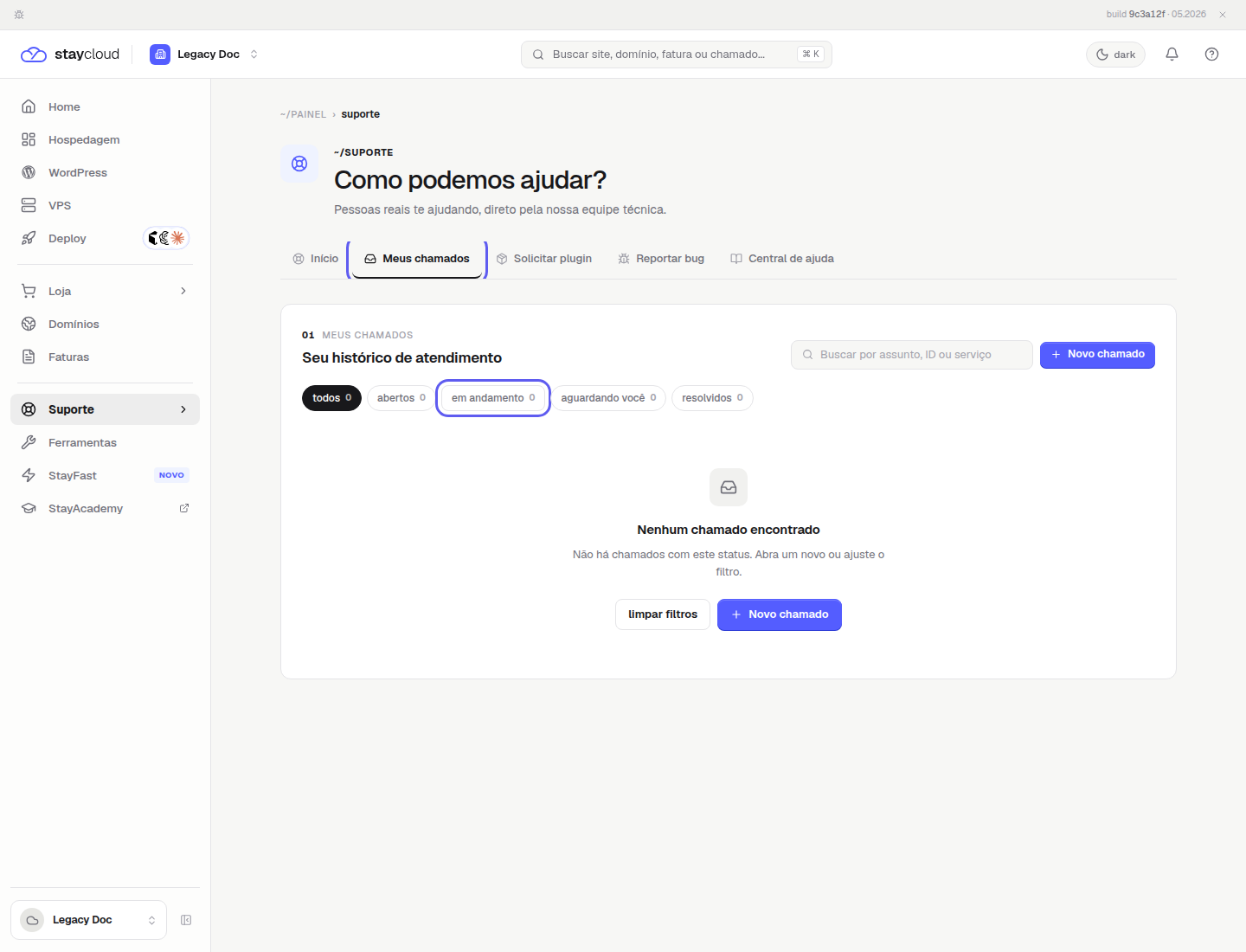The height and width of the screenshot is (952, 1246).
Task: Click limpar filtros button
Action: point(663,614)
